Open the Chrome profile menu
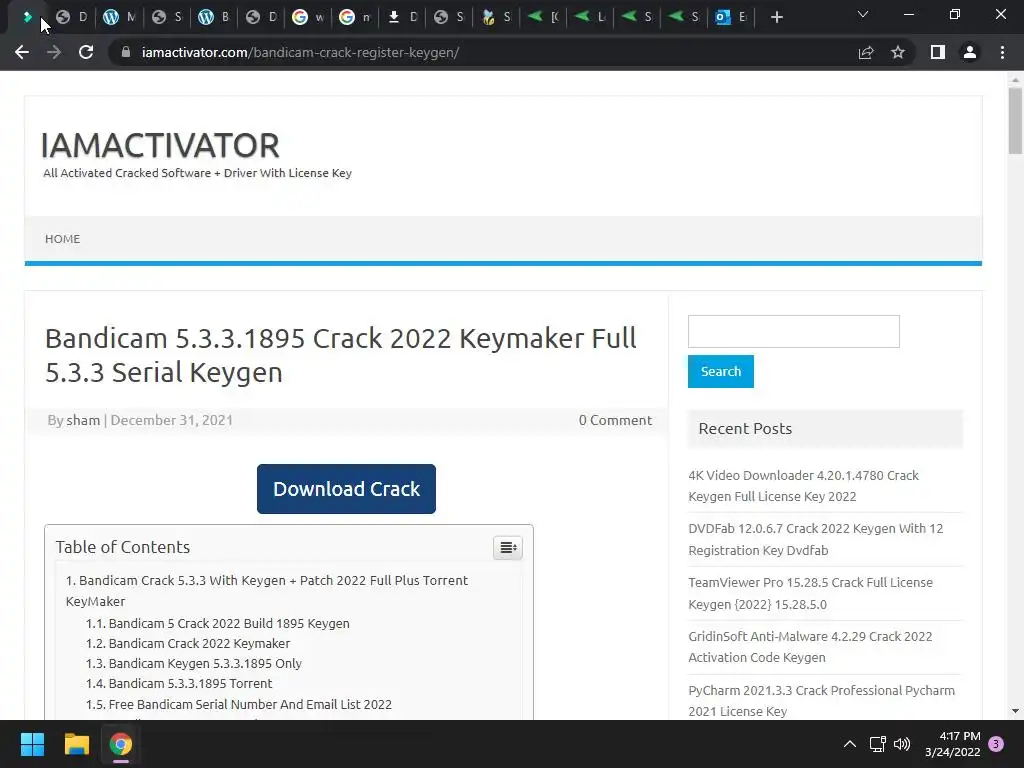1024x768 pixels. coord(970,52)
